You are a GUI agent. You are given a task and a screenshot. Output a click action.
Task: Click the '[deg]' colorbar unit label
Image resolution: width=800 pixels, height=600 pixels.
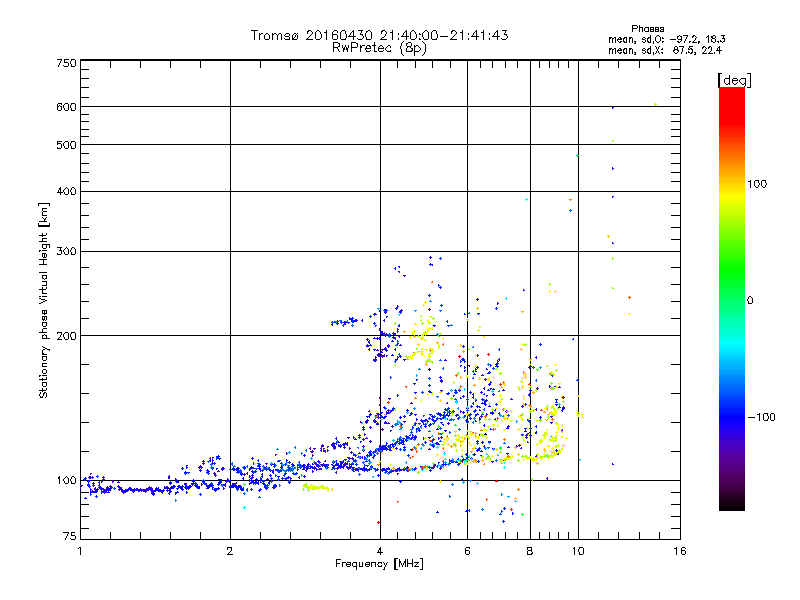(734, 80)
